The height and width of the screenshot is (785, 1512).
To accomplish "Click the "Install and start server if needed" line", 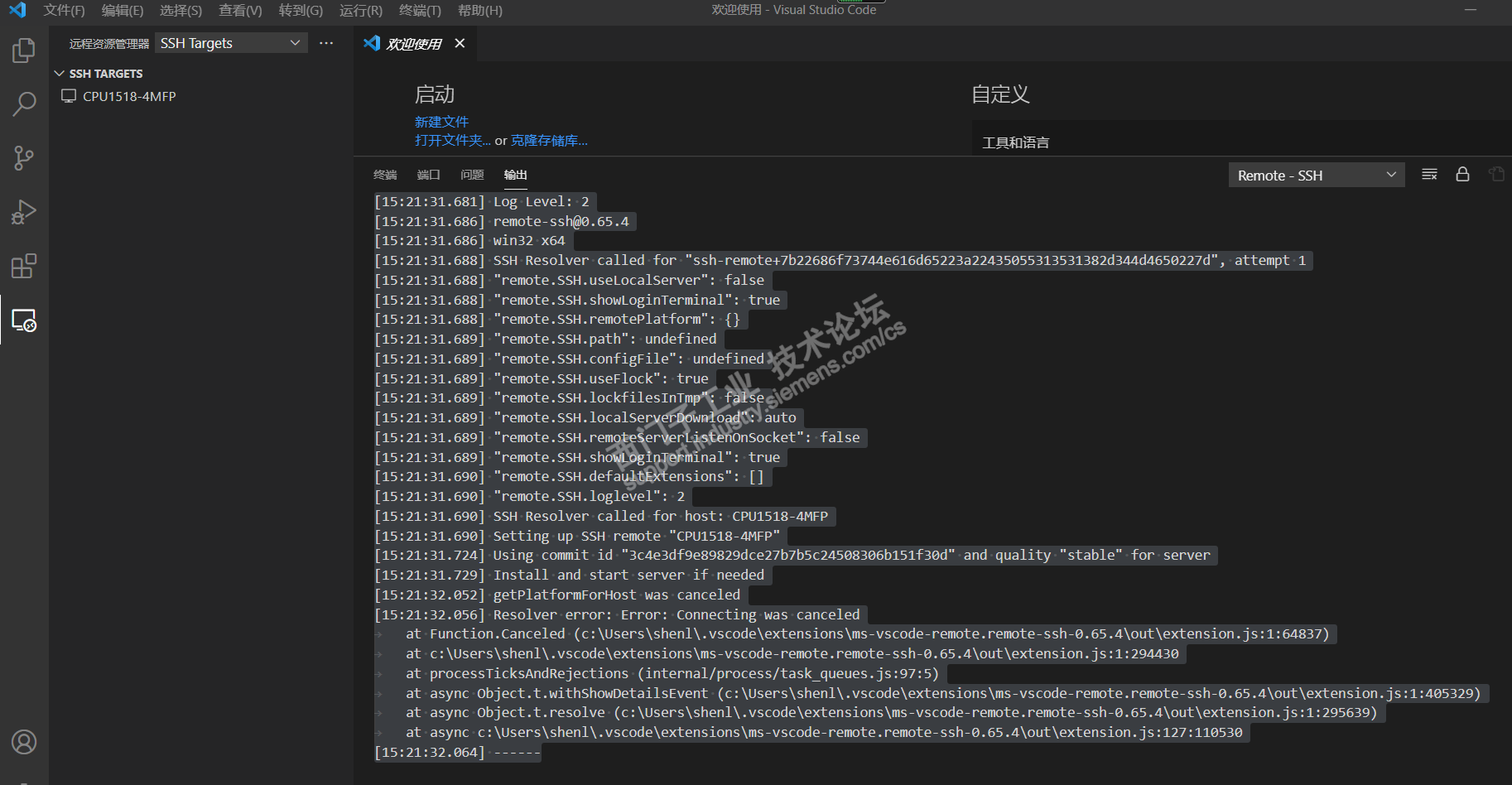I will (x=570, y=575).
